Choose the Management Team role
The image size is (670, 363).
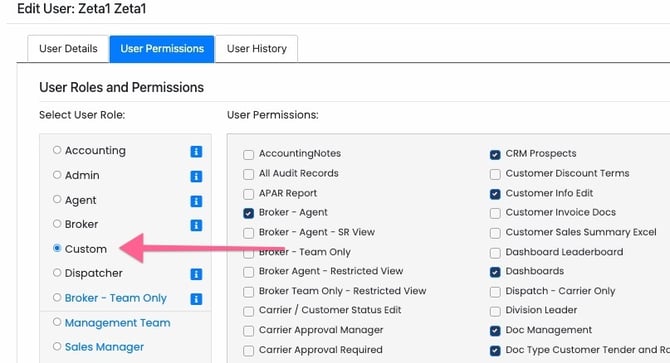pyautogui.click(x=57, y=322)
